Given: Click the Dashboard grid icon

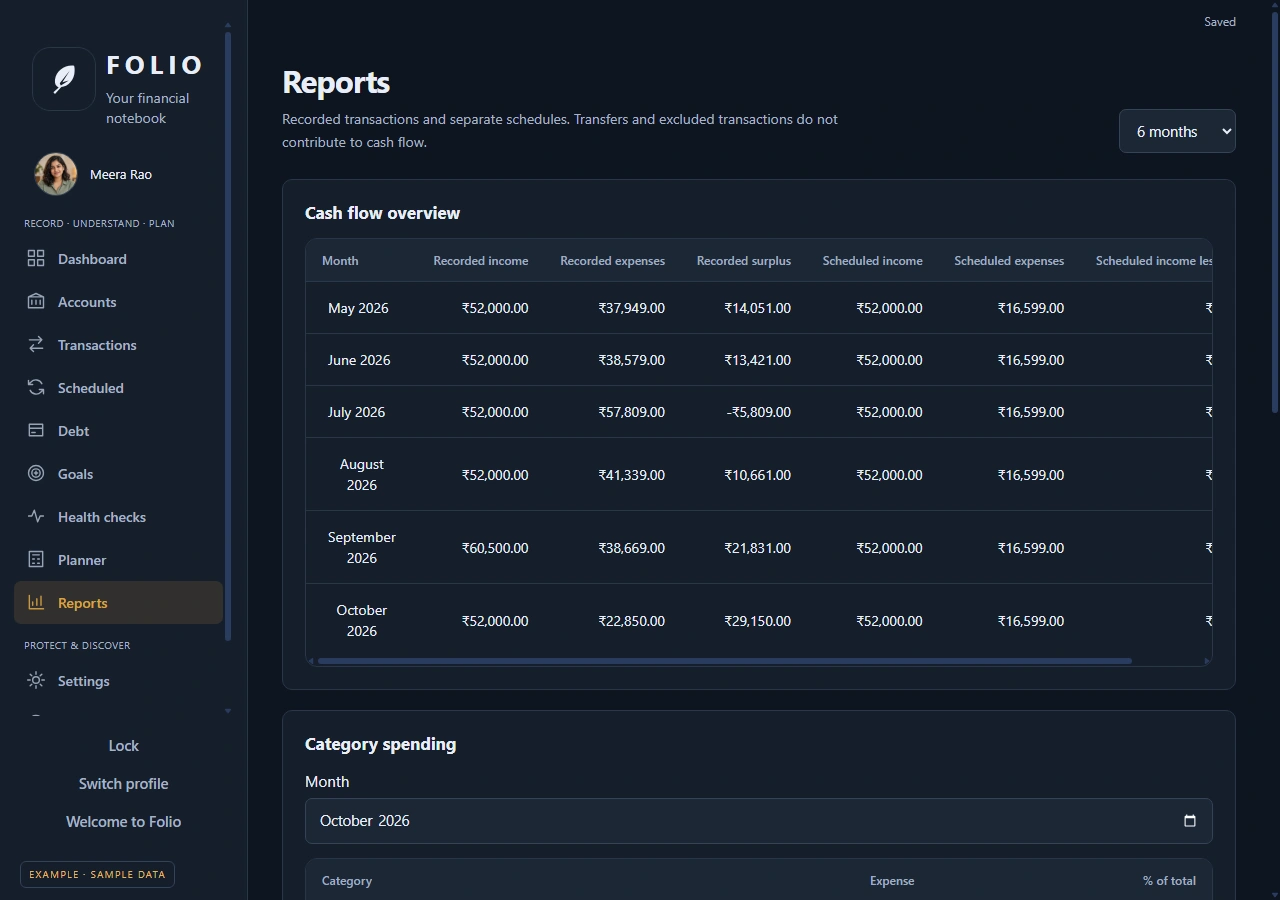Looking at the screenshot, I should (x=36, y=259).
